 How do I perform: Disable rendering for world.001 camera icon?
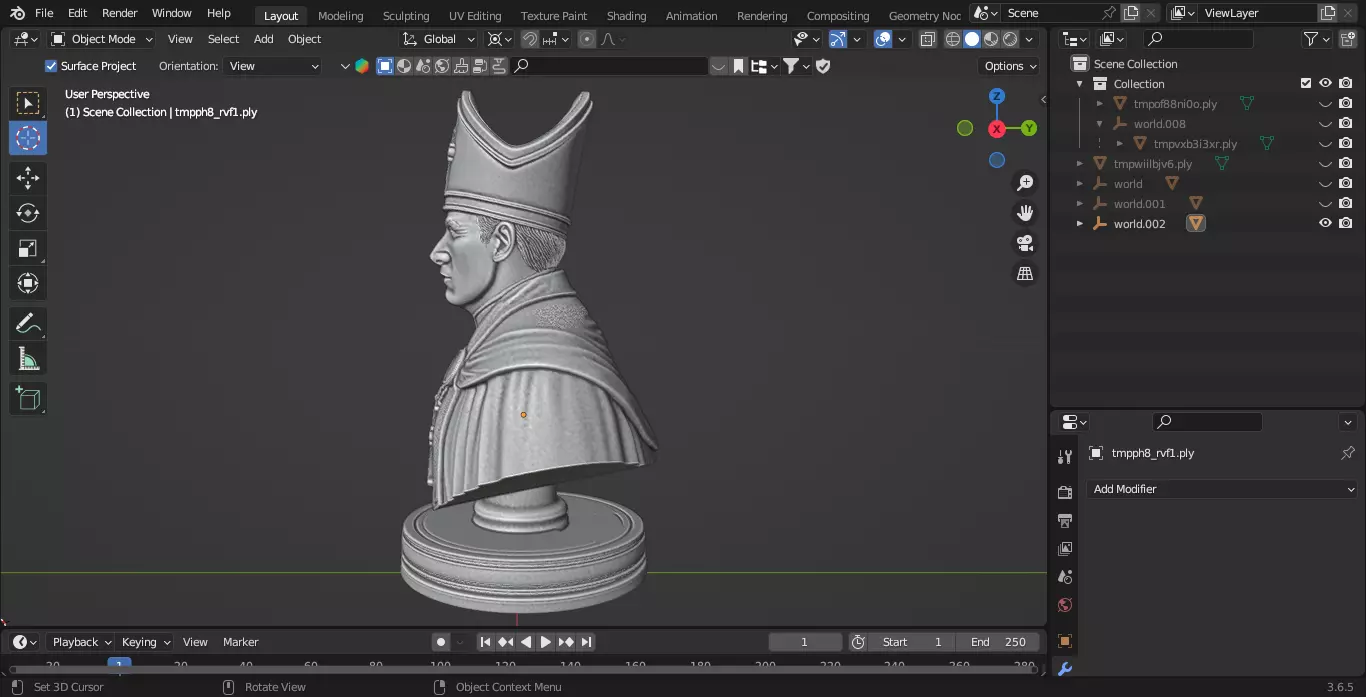[x=1346, y=204]
